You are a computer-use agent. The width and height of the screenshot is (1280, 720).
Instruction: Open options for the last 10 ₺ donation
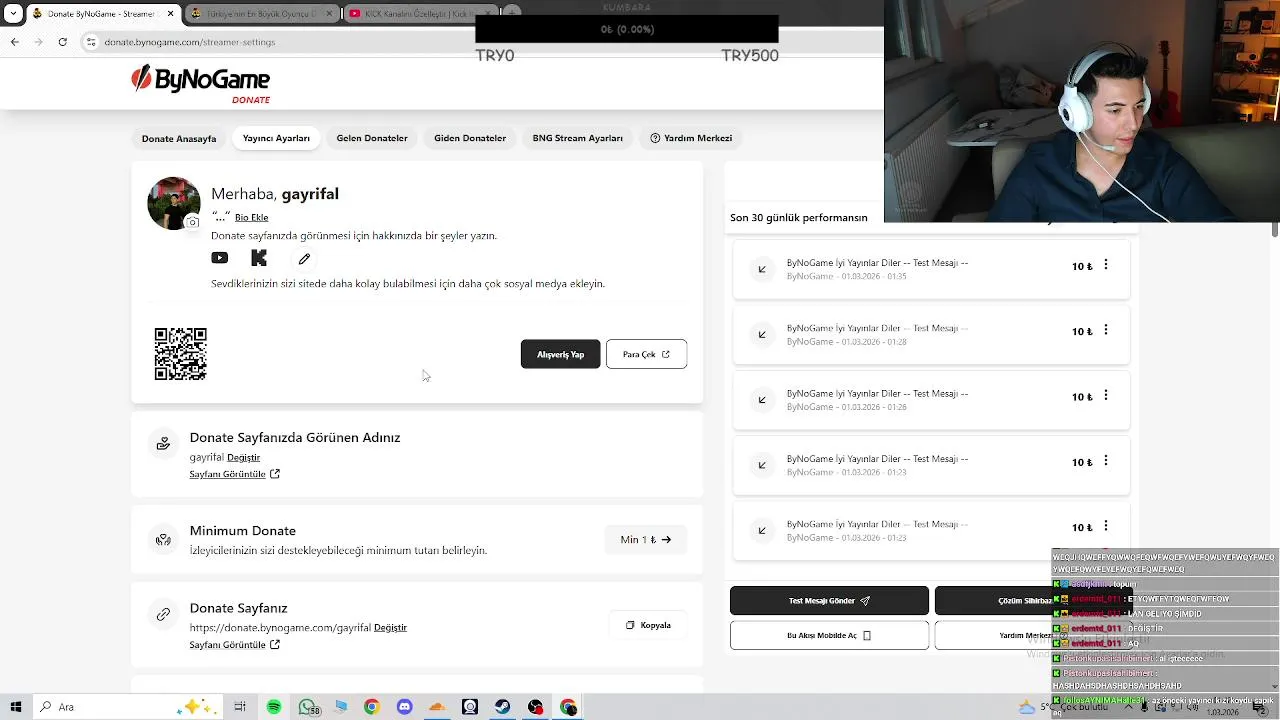pos(1105,526)
